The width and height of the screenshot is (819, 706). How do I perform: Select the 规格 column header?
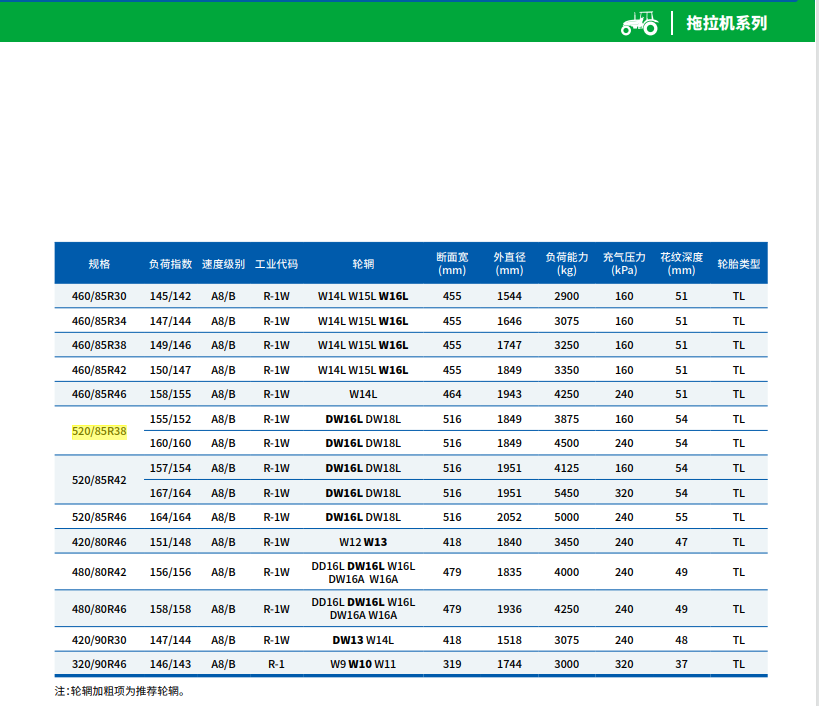pyautogui.click(x=99, y=264)
